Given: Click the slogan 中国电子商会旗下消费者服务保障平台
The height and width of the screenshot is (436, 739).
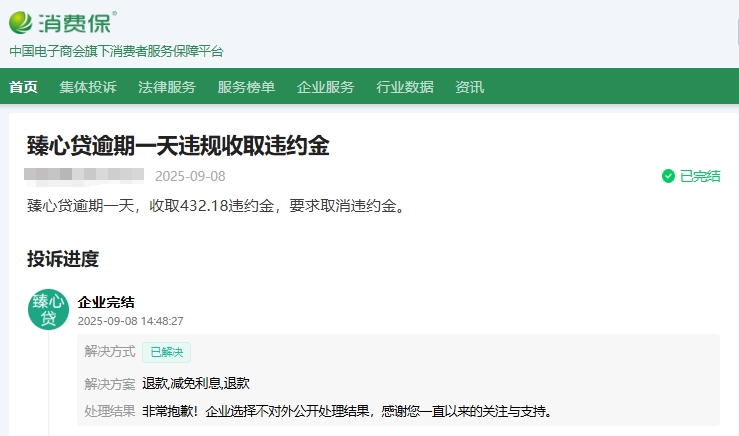Looking at the screenshot, I should (x=116, y=51).
